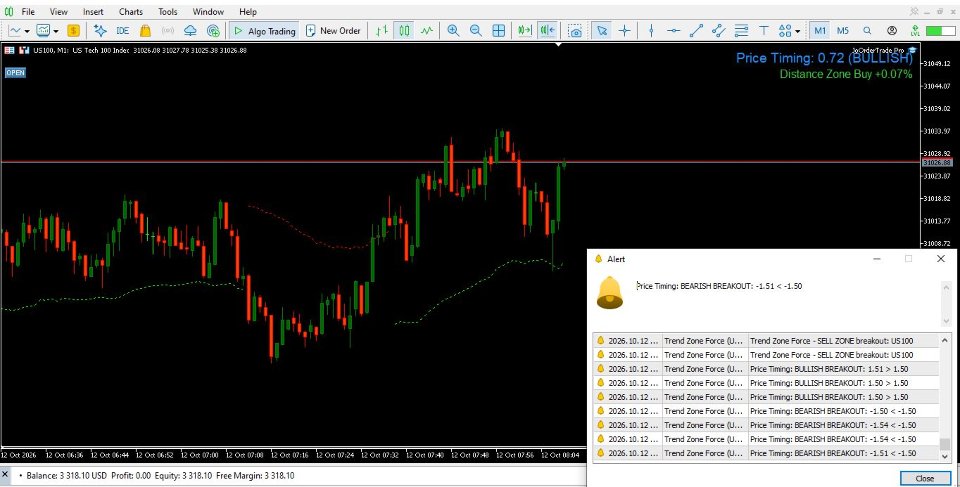Toggle chart auto scroll
The height and width of the screenshot is (487, 960).
tap(525, 31)
